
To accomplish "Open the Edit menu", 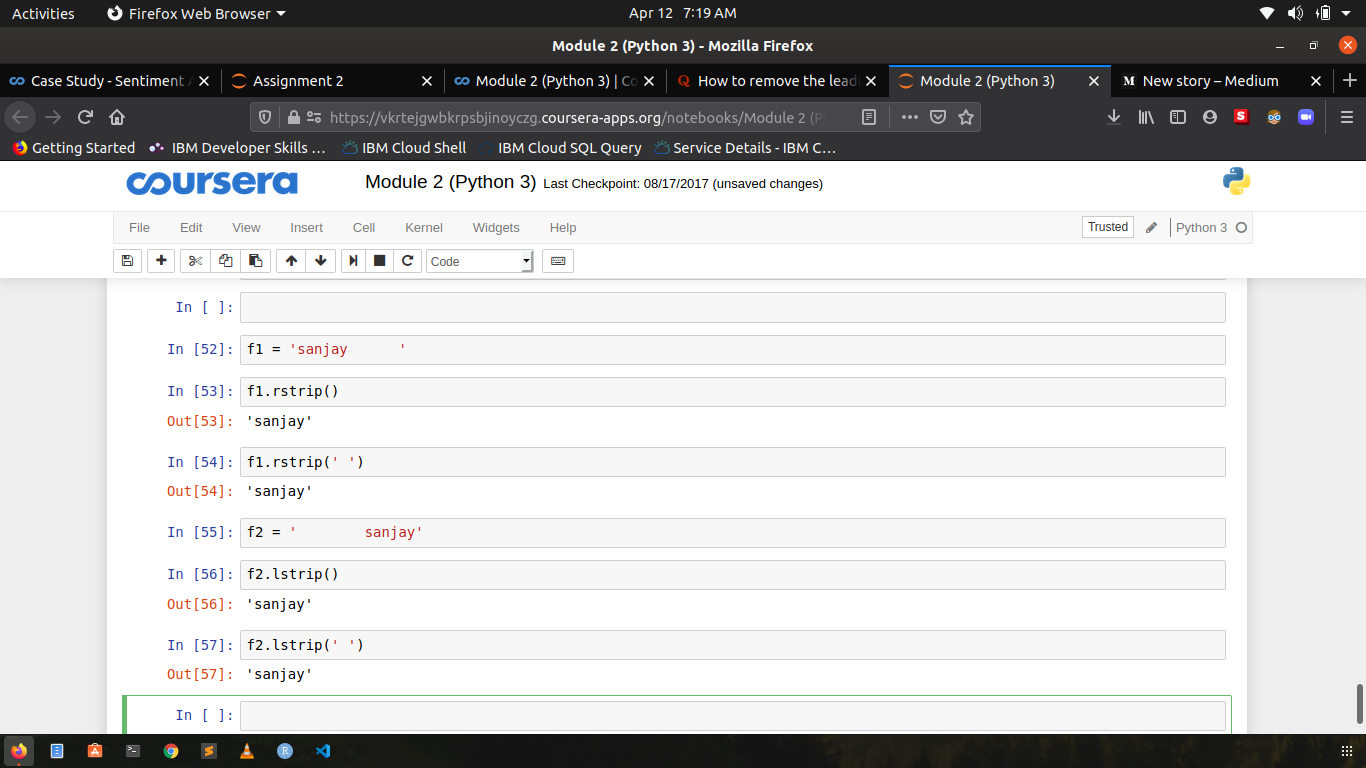I will coord(191,228).
